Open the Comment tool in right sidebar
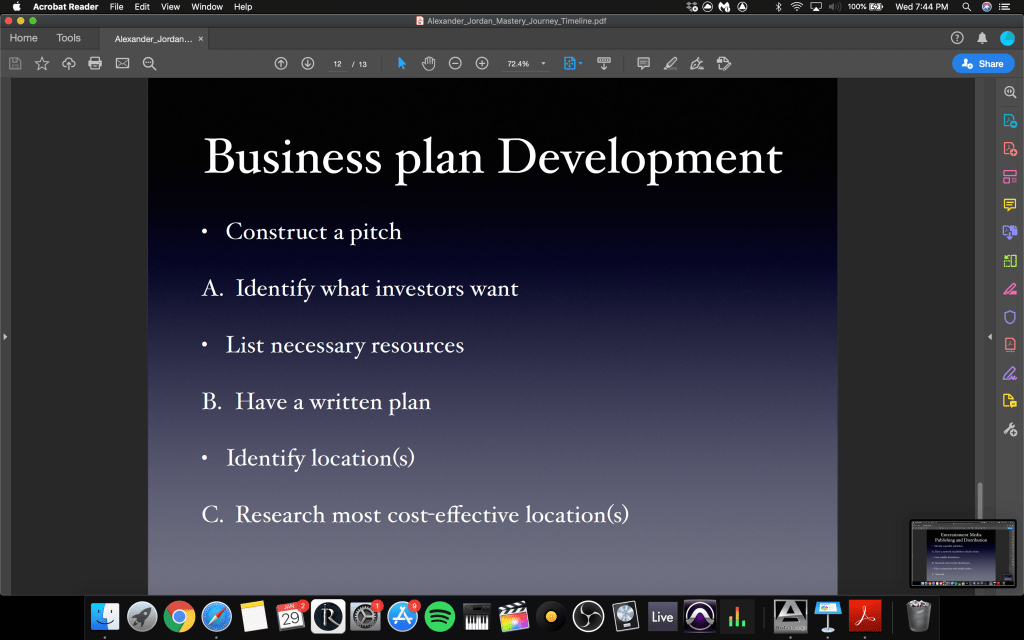The width and height of the screenshot is (1024, 640). pyautogui.click(x=1010, y=205)
